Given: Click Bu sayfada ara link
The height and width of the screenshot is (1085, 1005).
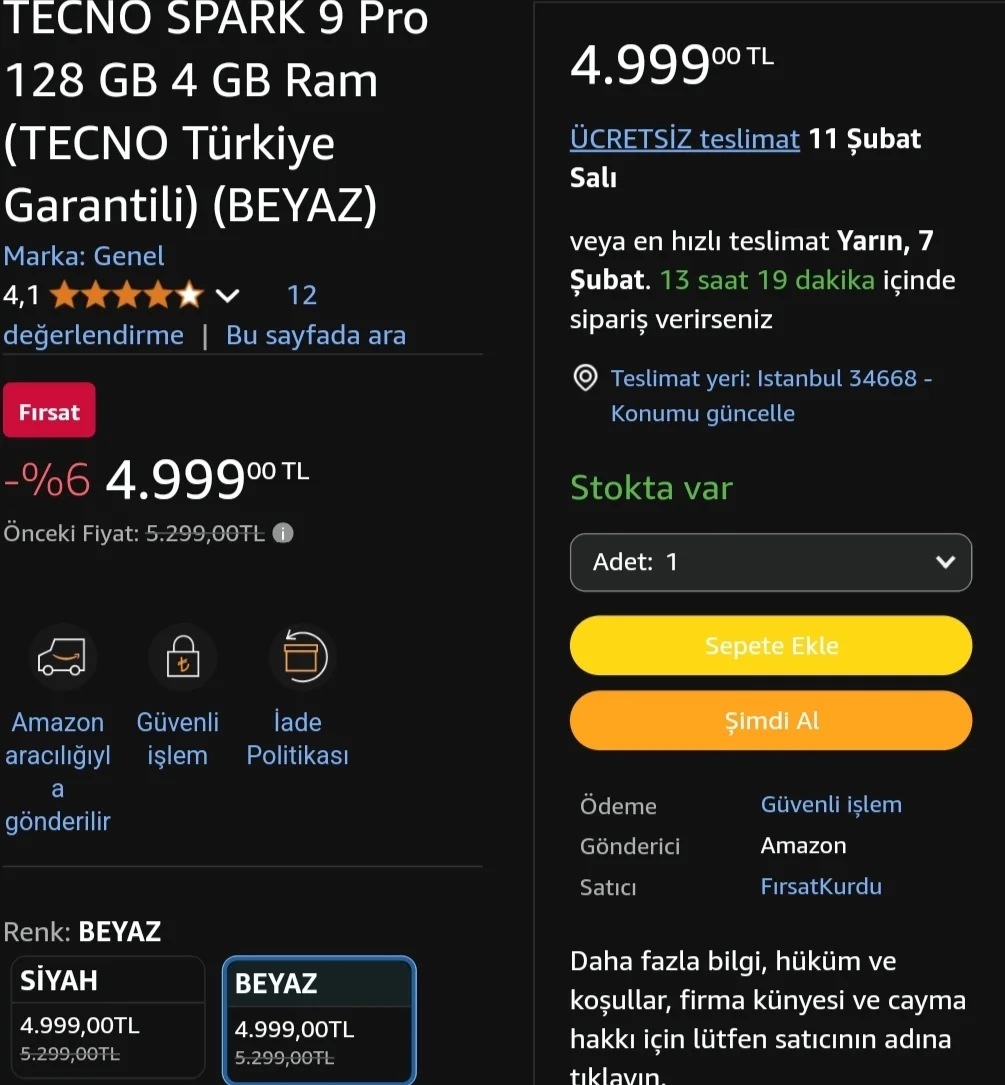Looking at the screenshot, I should click(316, 335).
